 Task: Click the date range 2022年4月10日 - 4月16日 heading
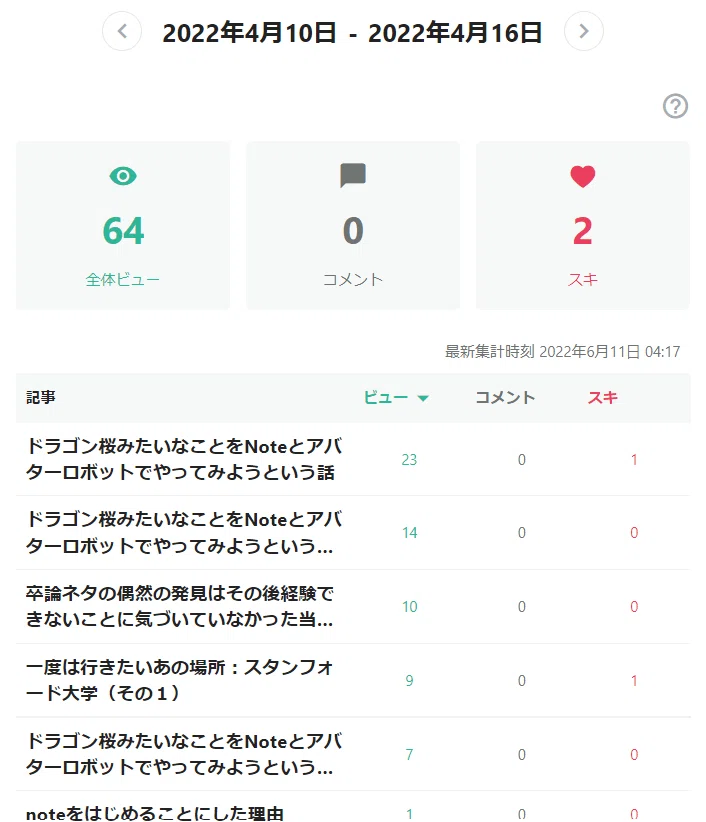pos(352,33)
